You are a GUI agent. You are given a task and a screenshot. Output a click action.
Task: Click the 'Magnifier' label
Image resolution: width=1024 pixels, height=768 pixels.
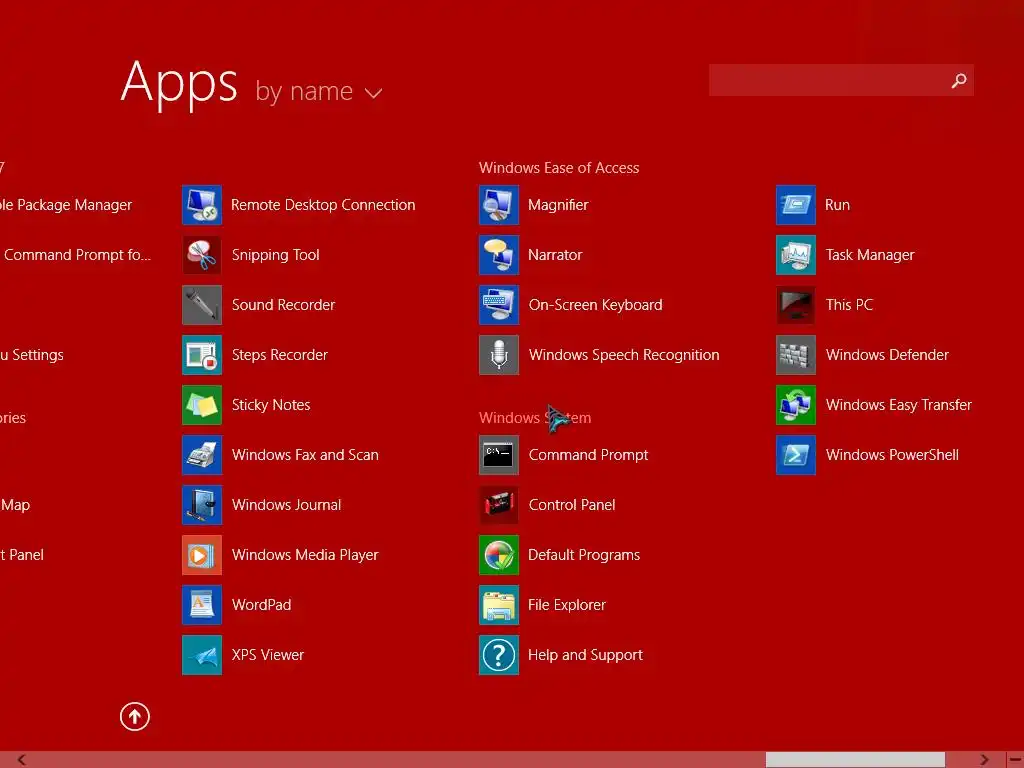(558, 205)
